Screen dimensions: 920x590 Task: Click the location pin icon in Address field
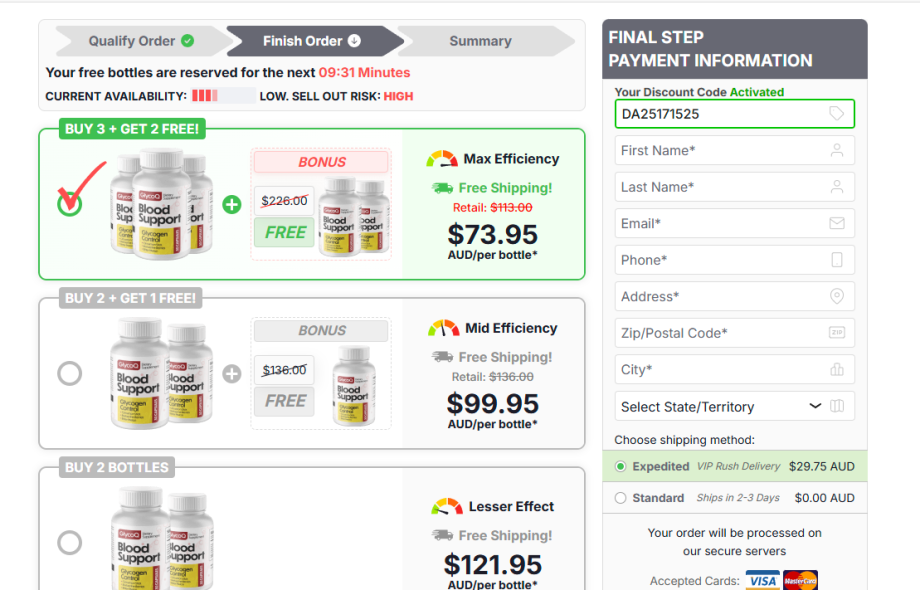837,296
